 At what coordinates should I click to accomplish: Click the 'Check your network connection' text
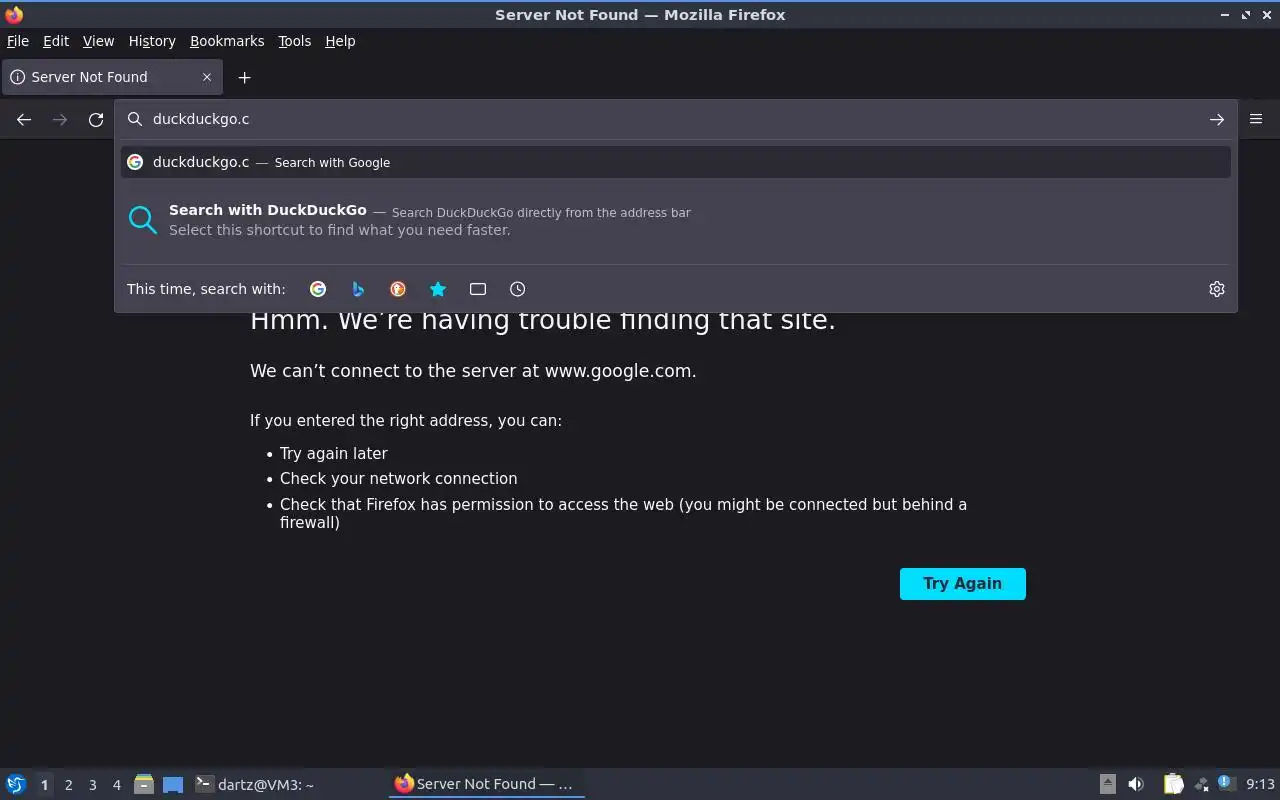(398, 479)
